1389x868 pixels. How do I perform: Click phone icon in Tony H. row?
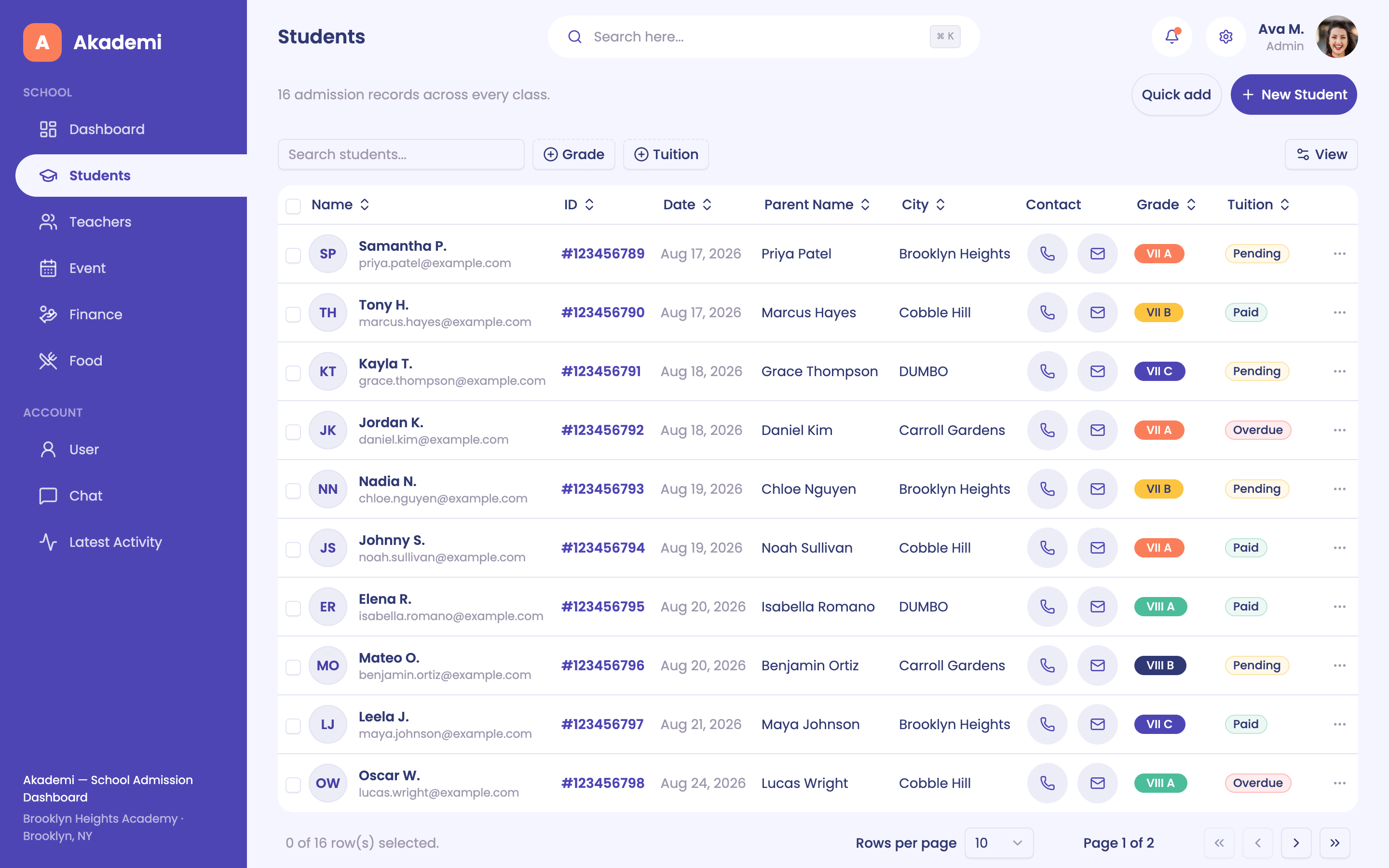[1047, 312]
